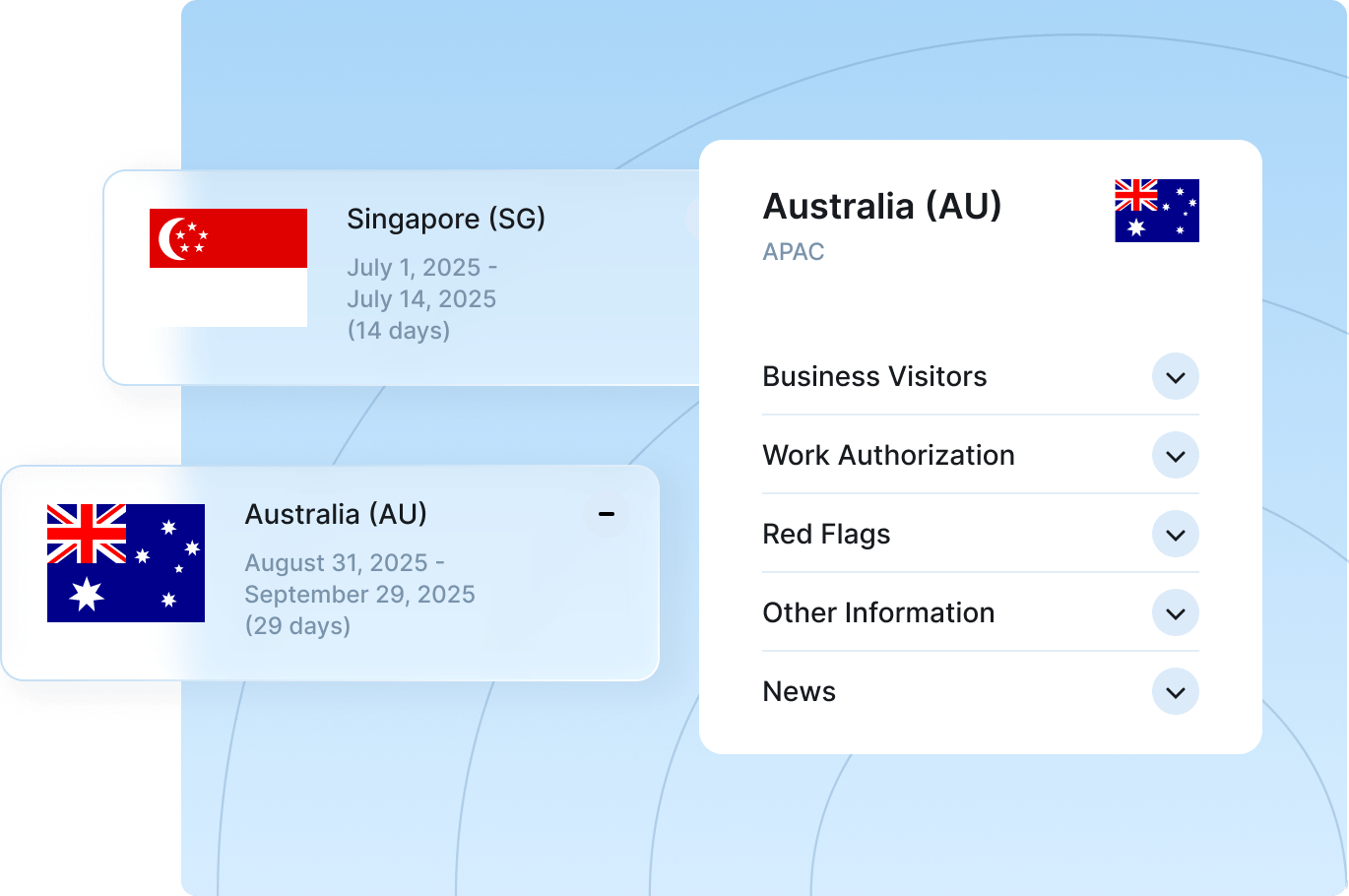Viewport: 1349px width, 896px height.
Task: Expand the News section chevron
Action: coord(1175,692)
